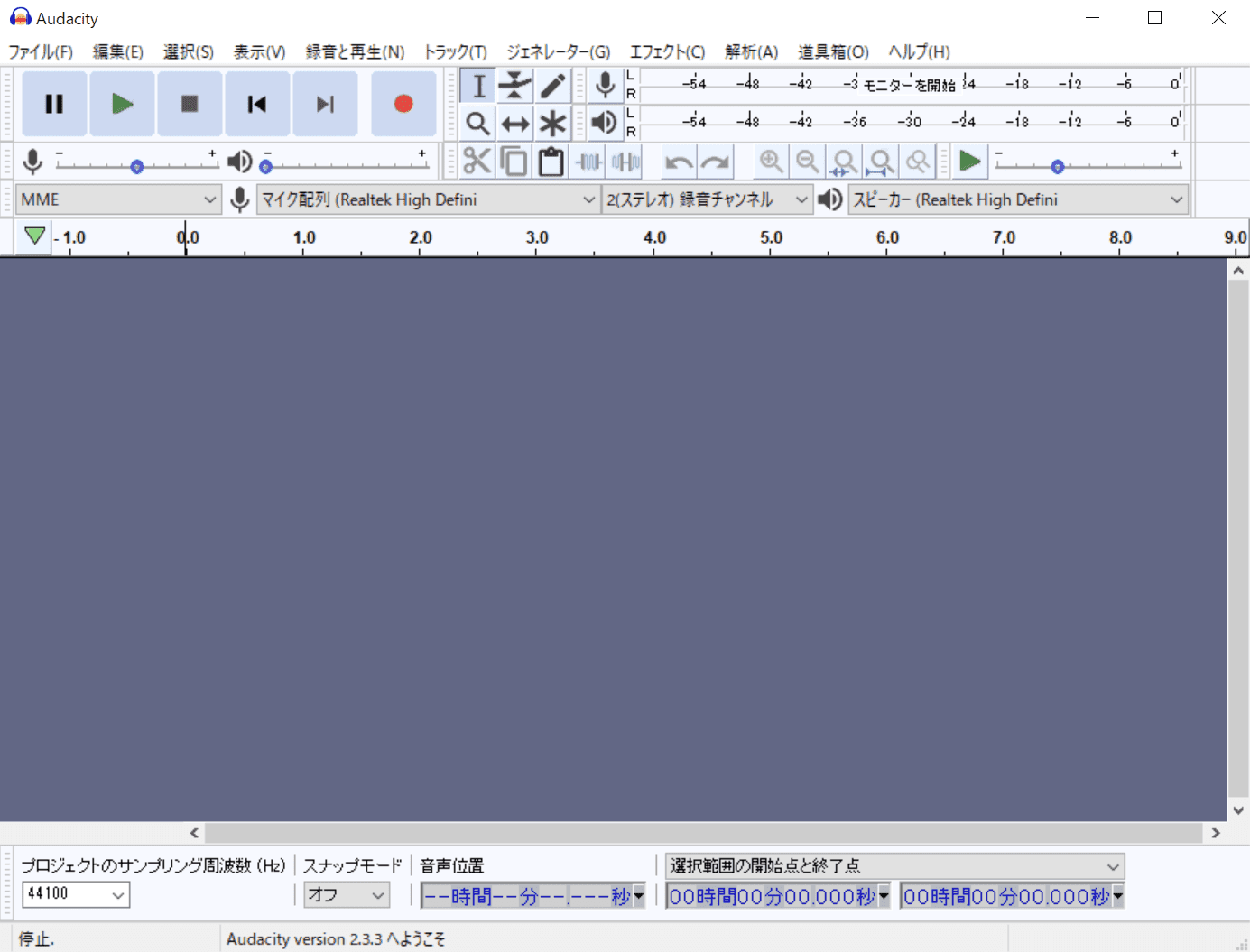
Task: Click モニターを開始 on the recording meter
Action: click(x=909, y=85)
